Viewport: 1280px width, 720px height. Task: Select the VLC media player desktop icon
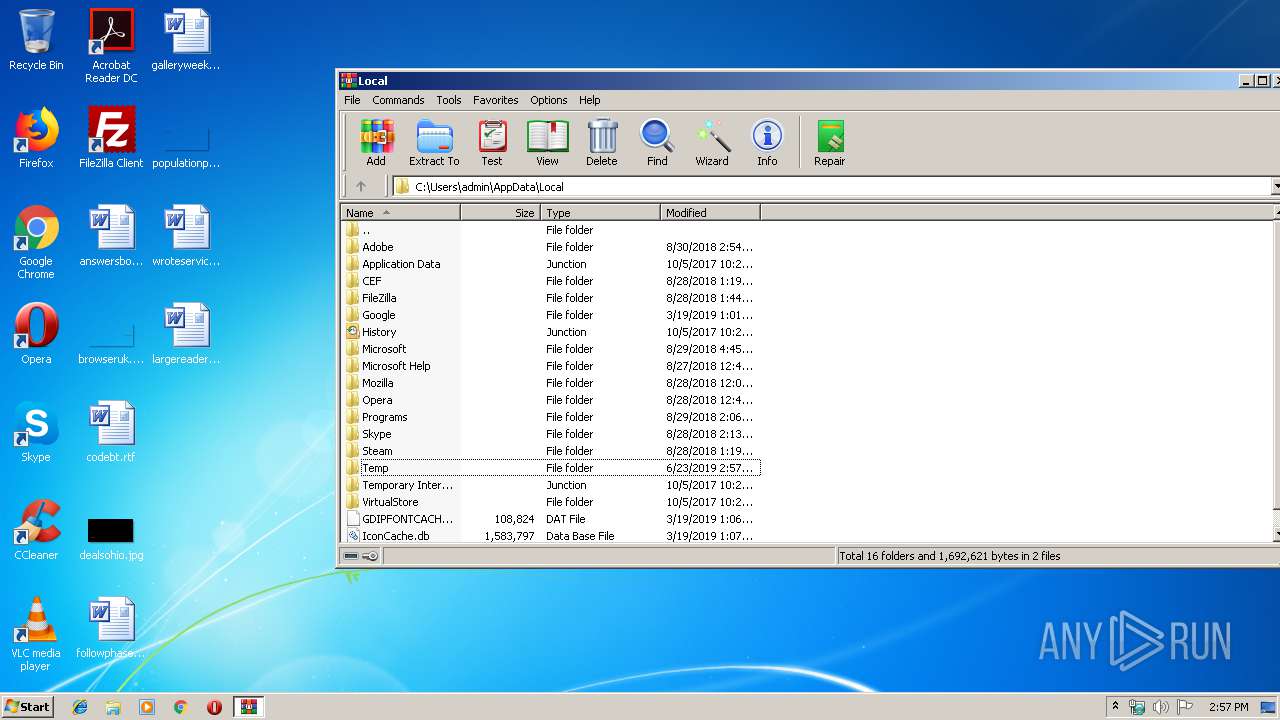[36, 634]
